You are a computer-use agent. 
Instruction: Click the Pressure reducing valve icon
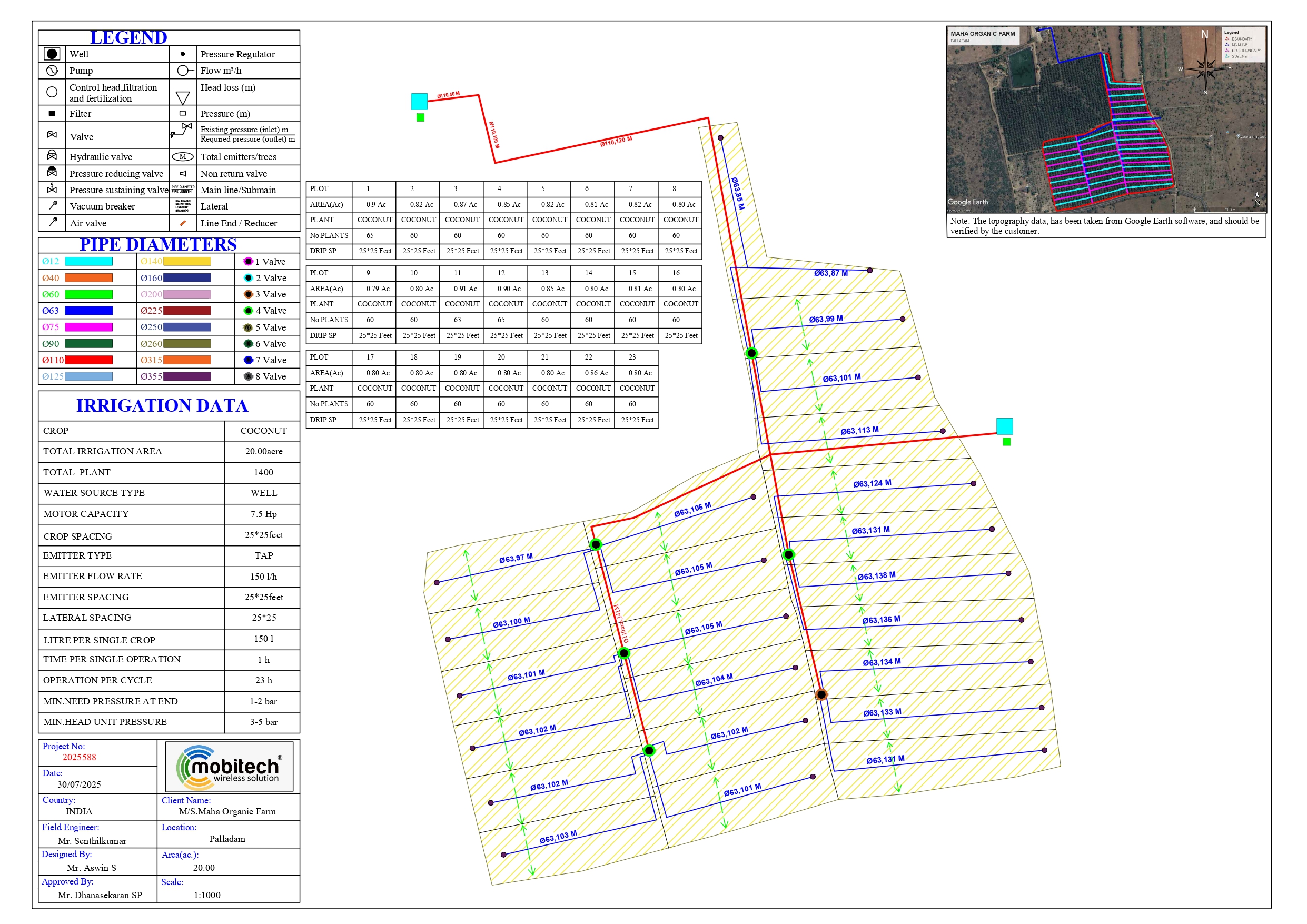52,173
